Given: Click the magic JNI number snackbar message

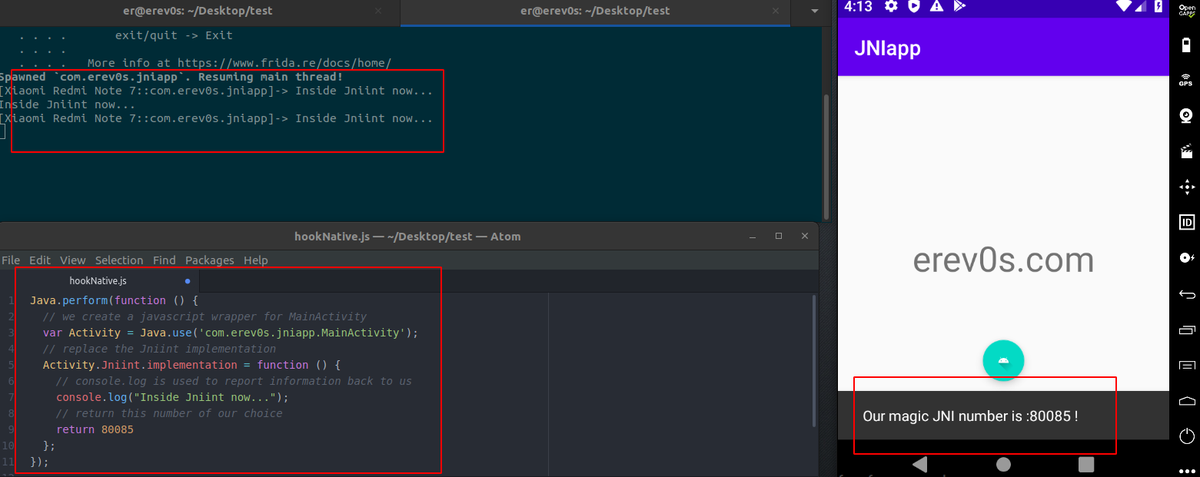Looking at the screenshot, I should coord(970,415).
